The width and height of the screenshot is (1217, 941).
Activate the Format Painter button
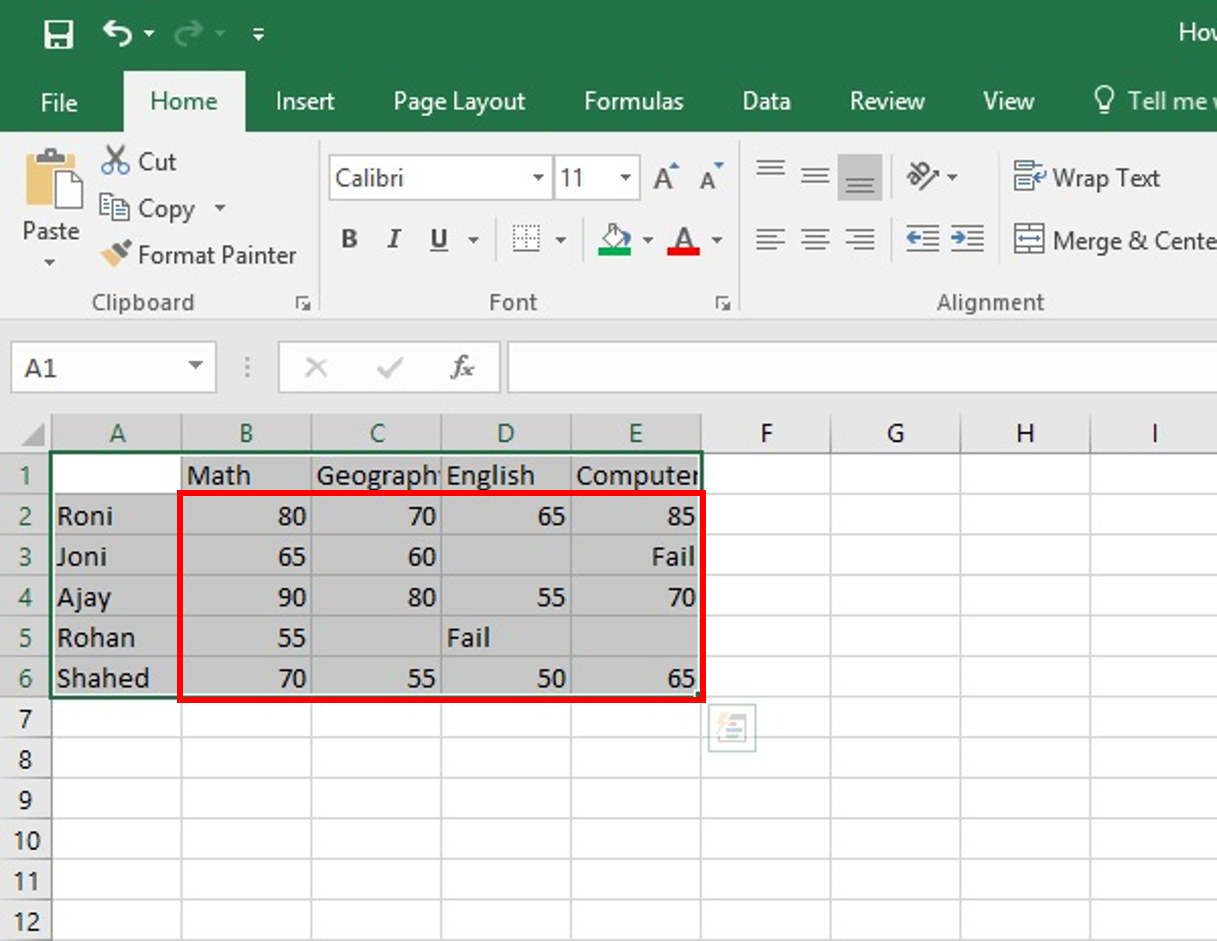[x=198, y=255]
